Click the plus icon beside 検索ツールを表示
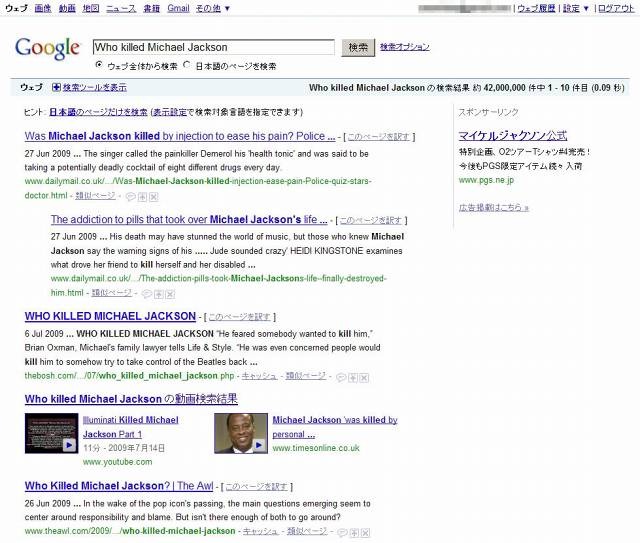Viewport: 640px width, 543px height. coord(56,87)
